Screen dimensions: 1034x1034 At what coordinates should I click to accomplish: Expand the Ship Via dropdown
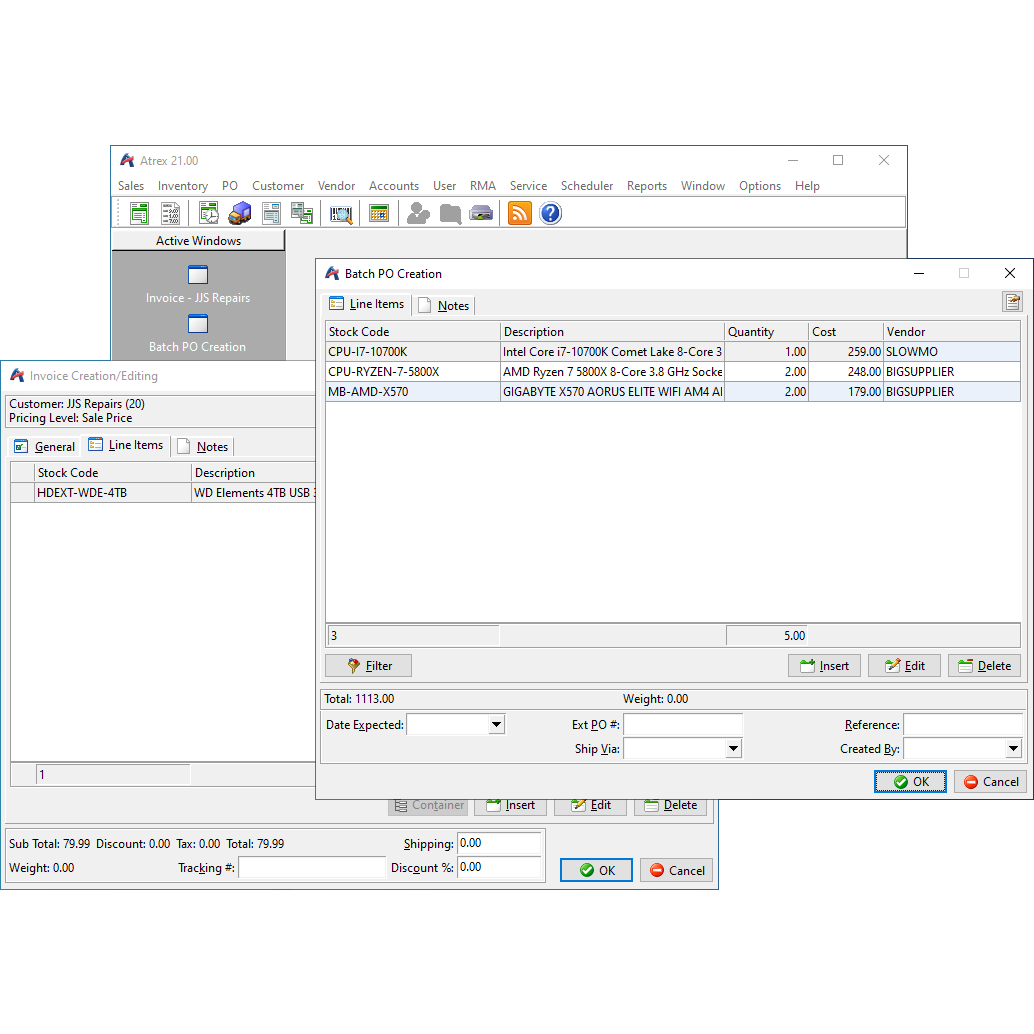pos(733,748)
